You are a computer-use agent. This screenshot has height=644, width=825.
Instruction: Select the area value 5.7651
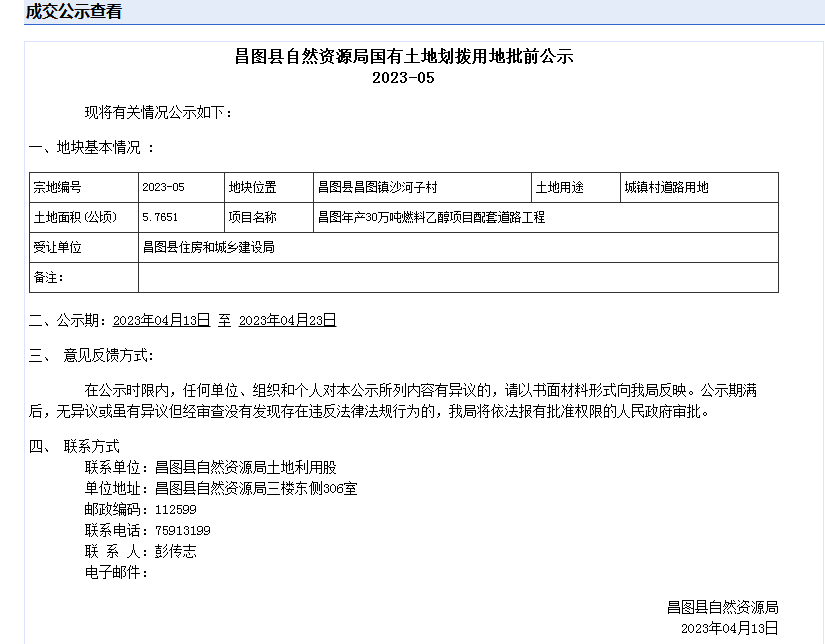click(x=181, y=217)
